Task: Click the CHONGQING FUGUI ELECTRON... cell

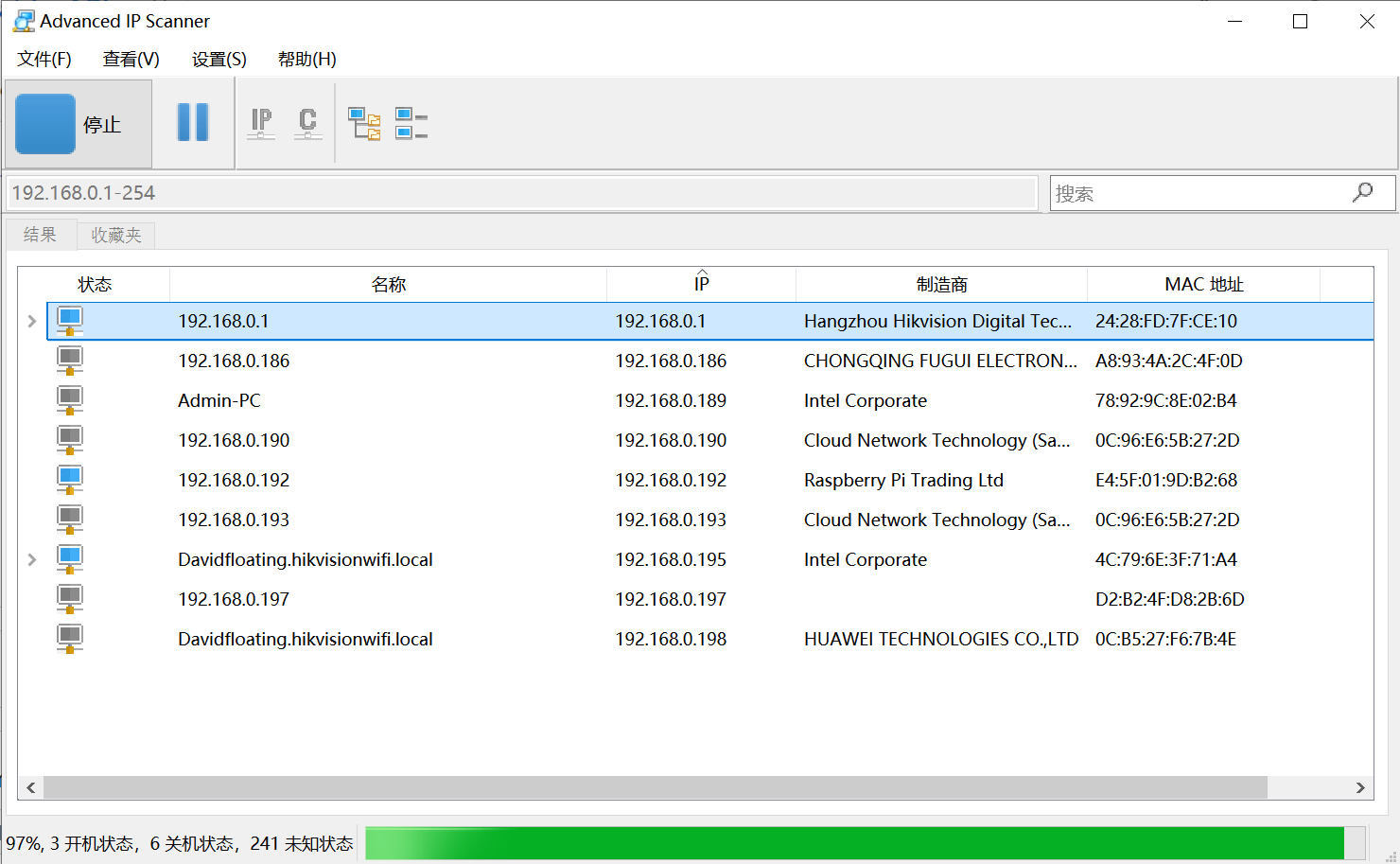Action: (x=940, y=361)
